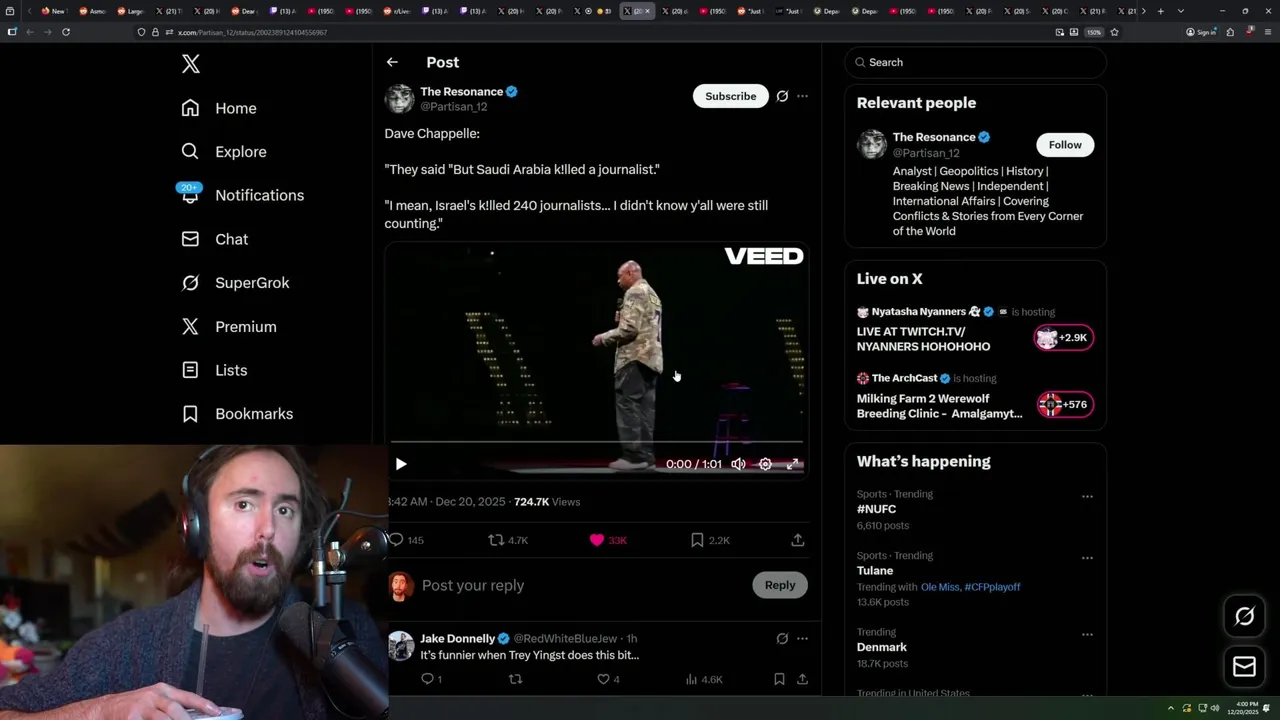Join Nyatasha Nyanners live +2.9K
This screenshot has width=1280, height=720.
pyautogui.click(x=1064, y=338)
